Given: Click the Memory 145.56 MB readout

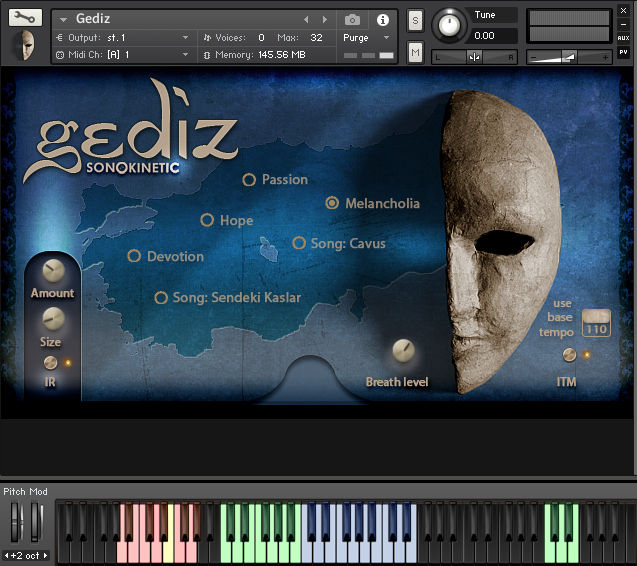Looking at the screenshot, I should (x=282, y=54).
